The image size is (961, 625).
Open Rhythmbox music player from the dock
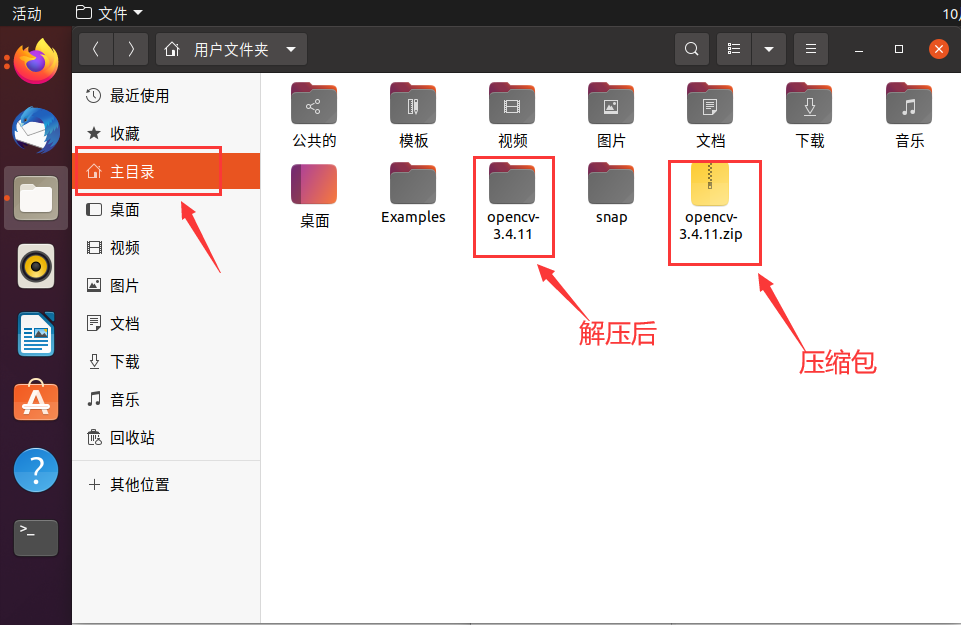[x=35, y=266]
